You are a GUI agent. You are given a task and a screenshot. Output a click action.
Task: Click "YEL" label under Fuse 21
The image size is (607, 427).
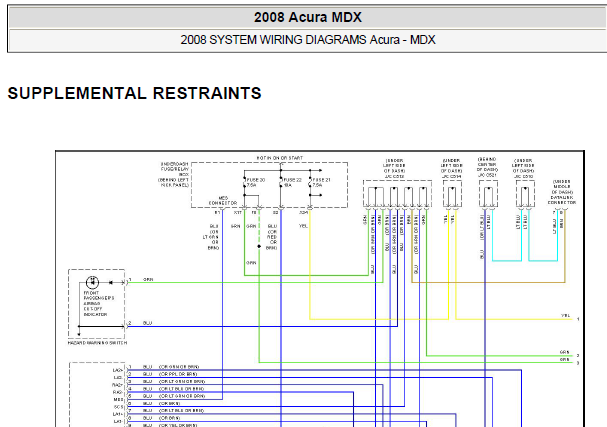(303, 226)
